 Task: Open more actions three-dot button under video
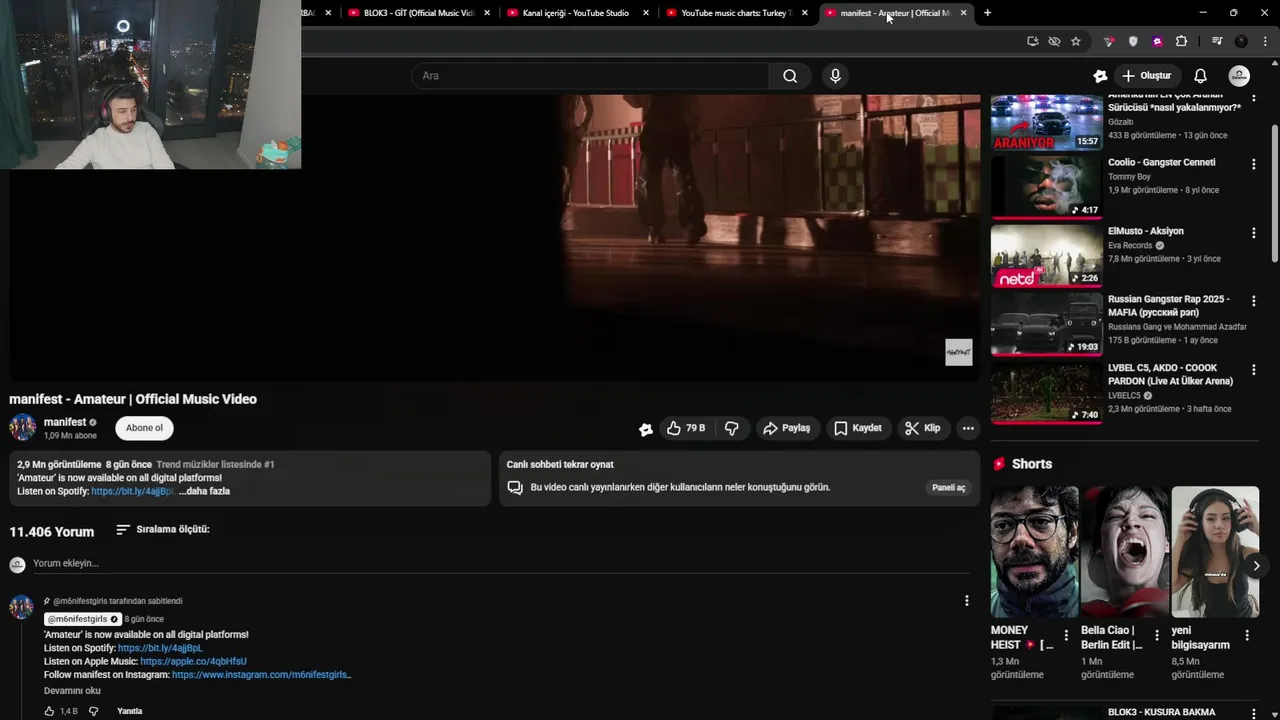[x=968, y=428]
